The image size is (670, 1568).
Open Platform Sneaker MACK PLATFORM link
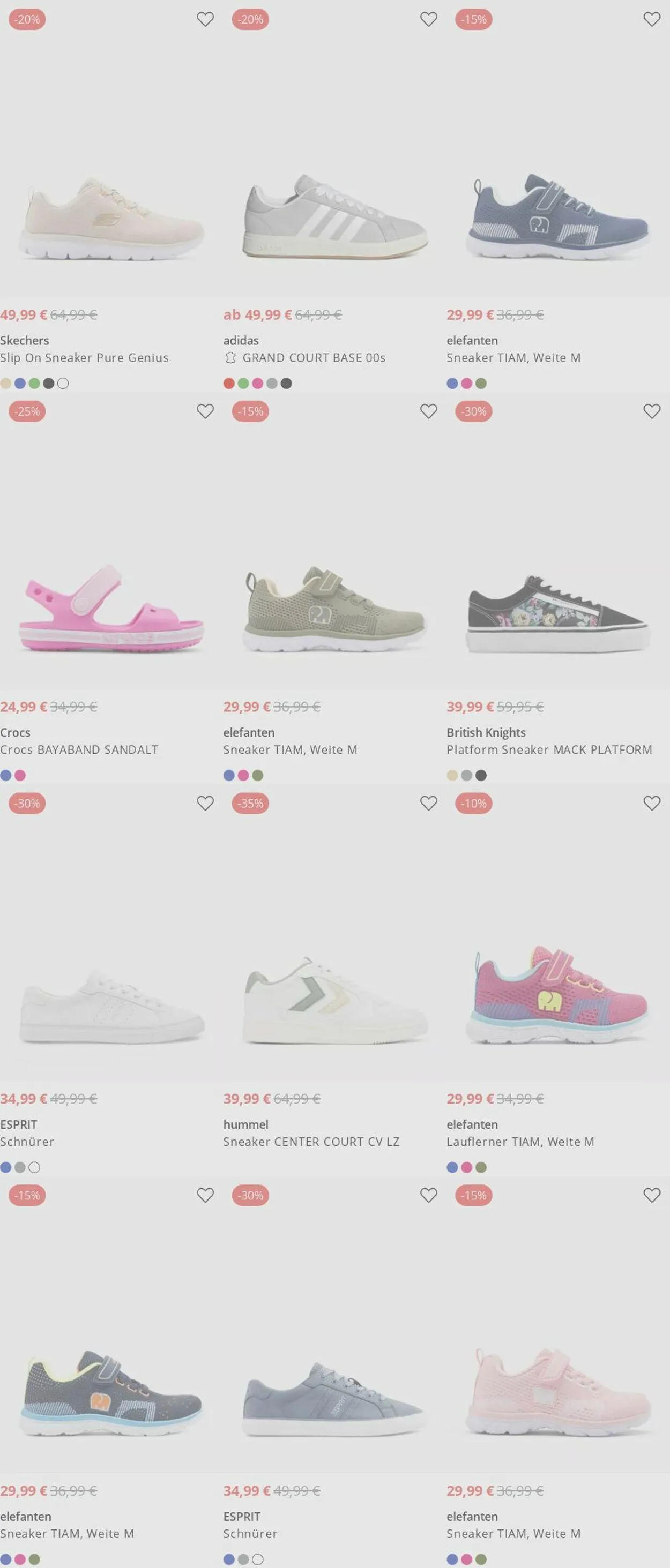(549, 750)
